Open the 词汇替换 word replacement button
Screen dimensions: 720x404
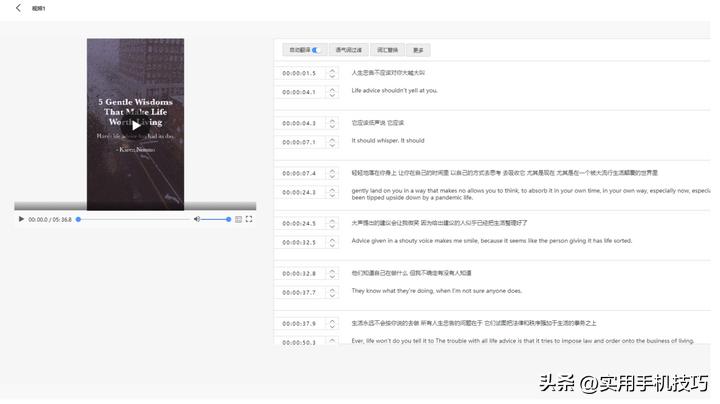387,50
